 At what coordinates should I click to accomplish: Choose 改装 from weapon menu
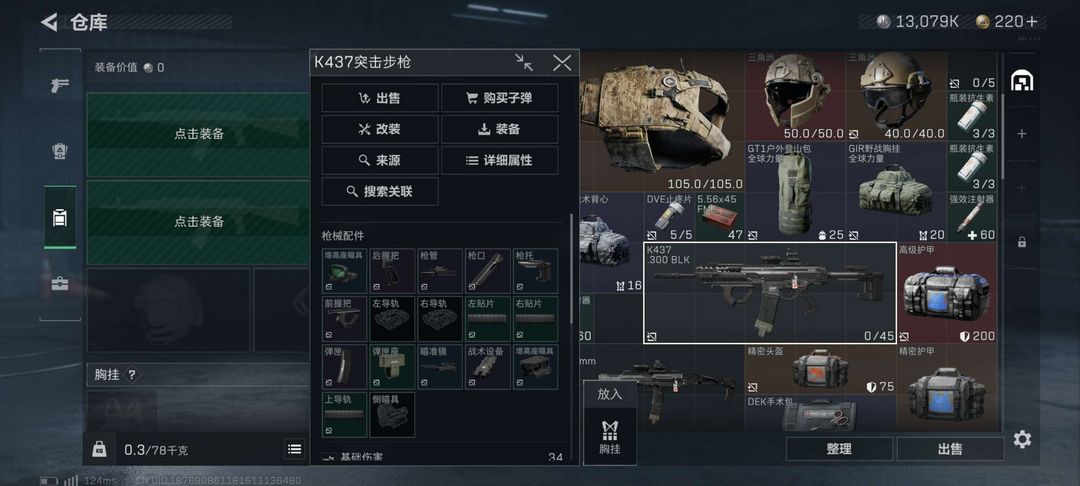[x=380, y=129]
